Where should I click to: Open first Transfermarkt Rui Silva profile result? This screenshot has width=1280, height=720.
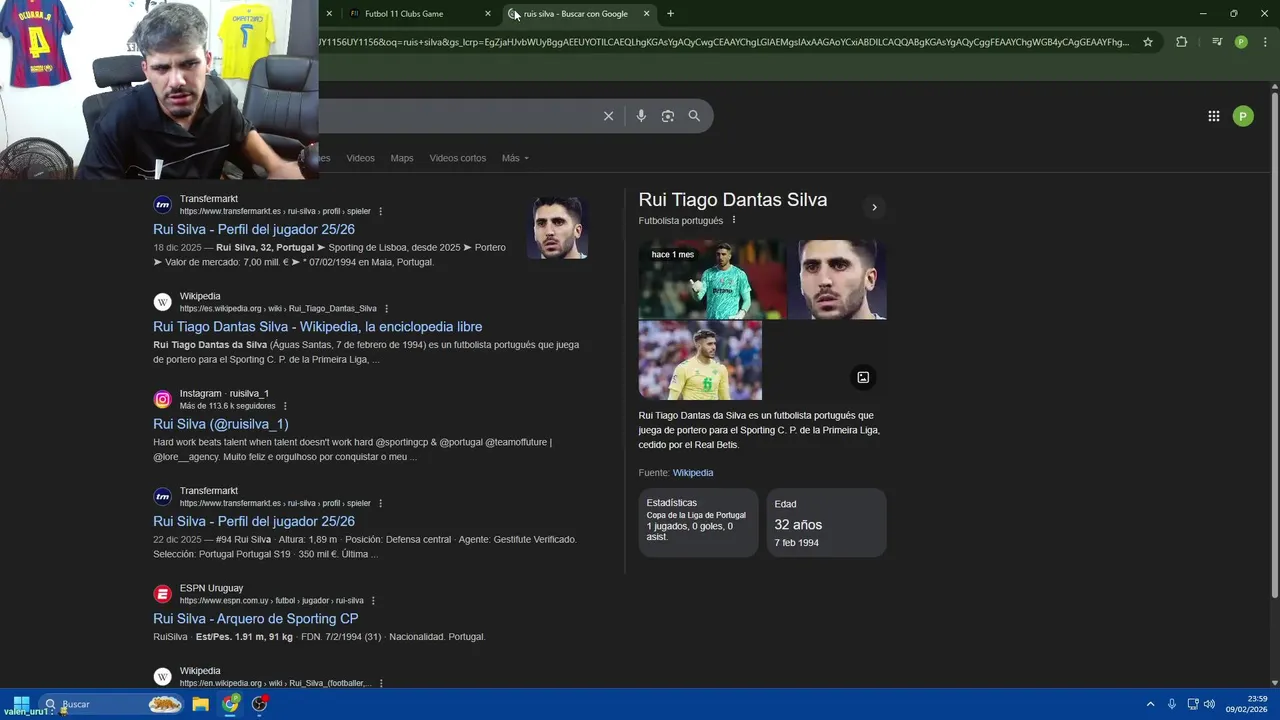pyautogui.click(x=254, y=229)
